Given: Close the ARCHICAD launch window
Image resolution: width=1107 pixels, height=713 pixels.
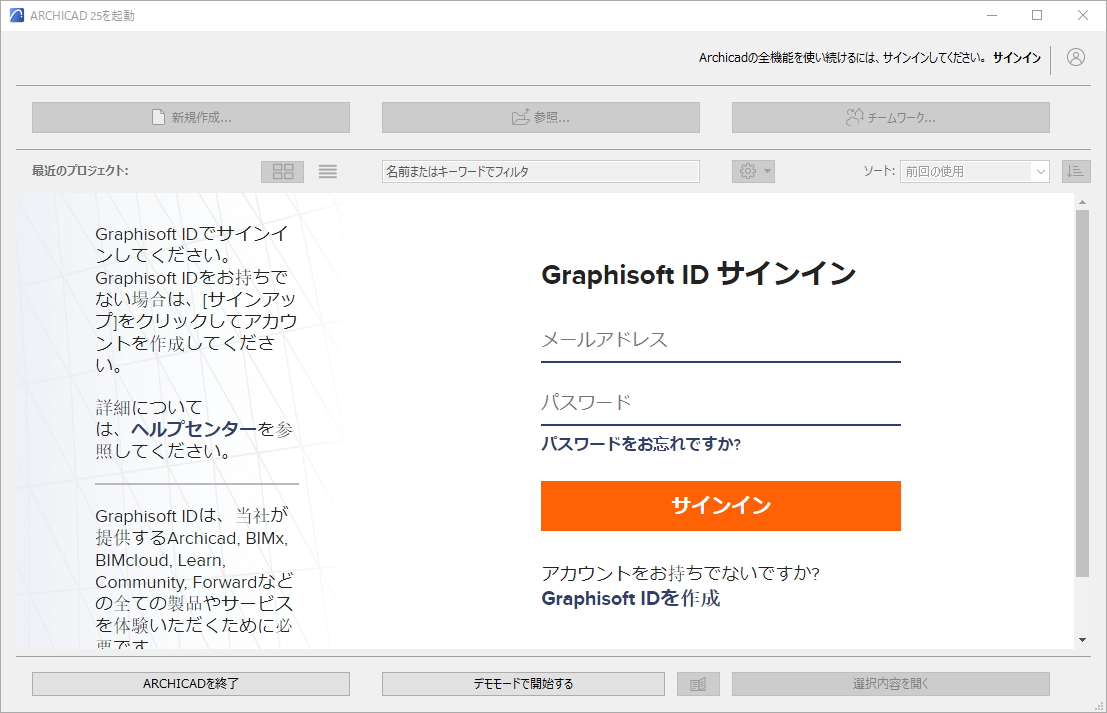Looking at the screenshot, I should click(1082, 16).
